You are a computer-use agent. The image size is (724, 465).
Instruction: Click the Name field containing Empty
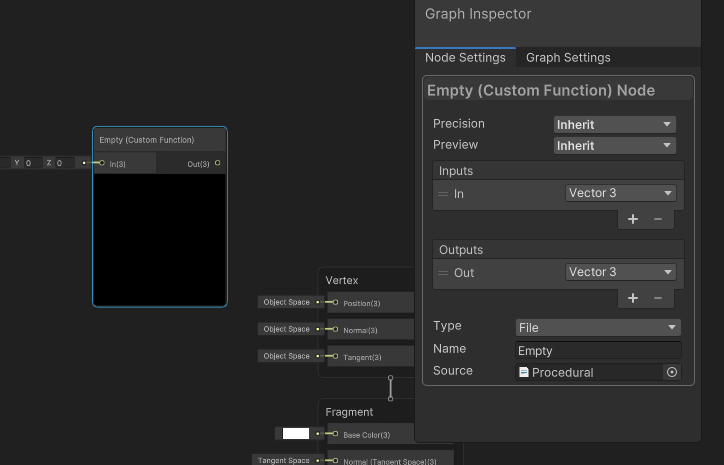(598, 350)
